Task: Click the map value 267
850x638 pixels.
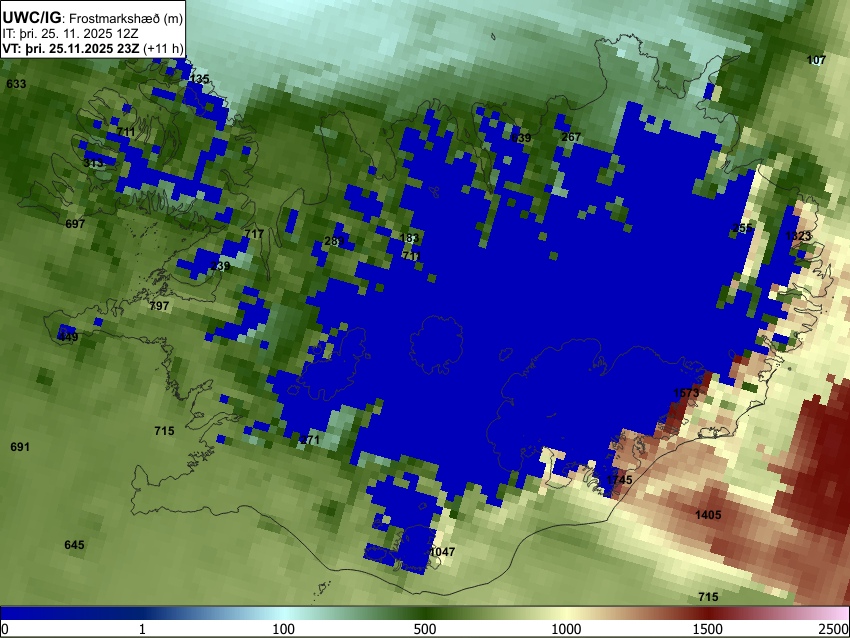Action: click(x=571, y=137)
